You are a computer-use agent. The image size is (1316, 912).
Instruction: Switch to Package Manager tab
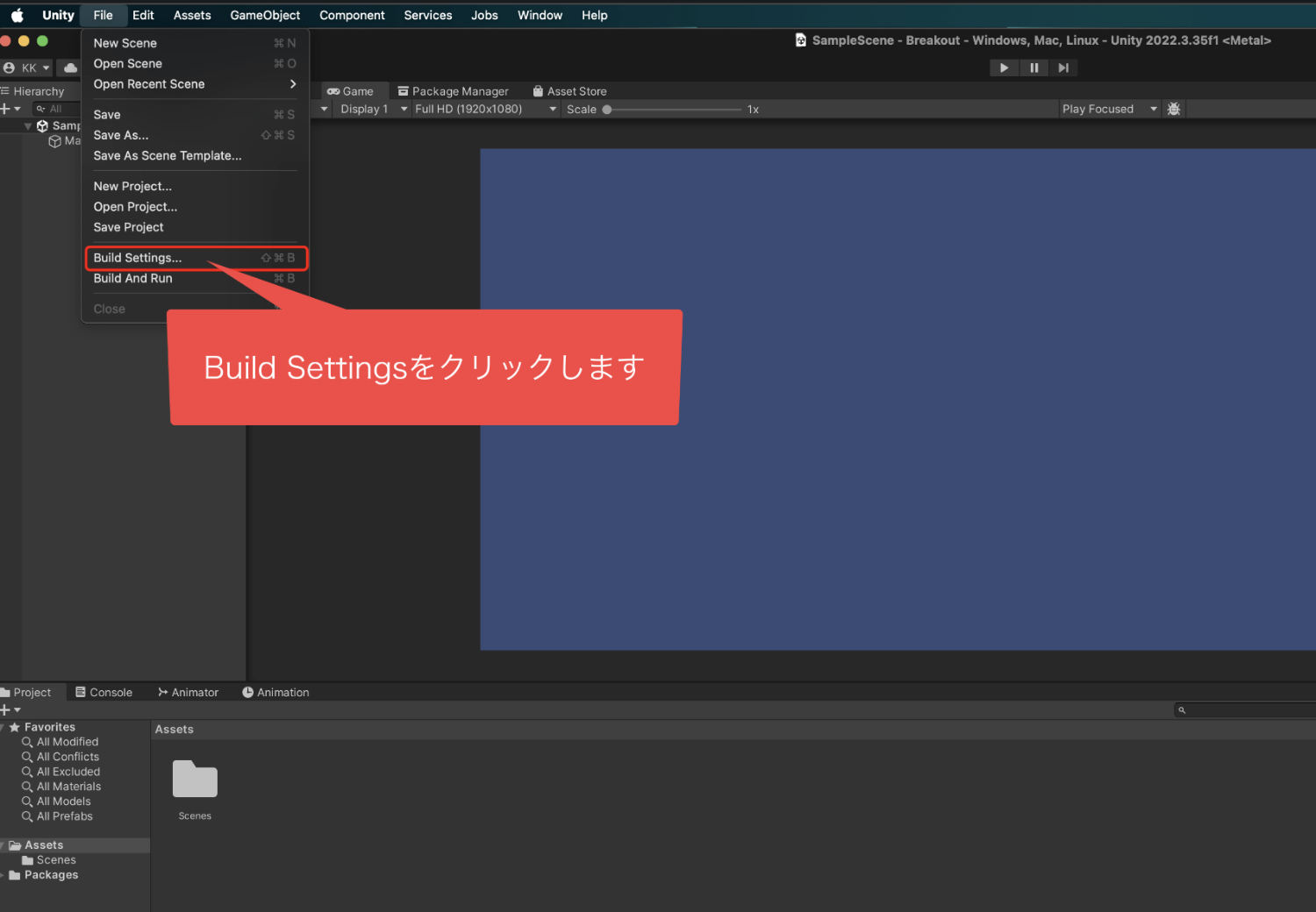453,91
